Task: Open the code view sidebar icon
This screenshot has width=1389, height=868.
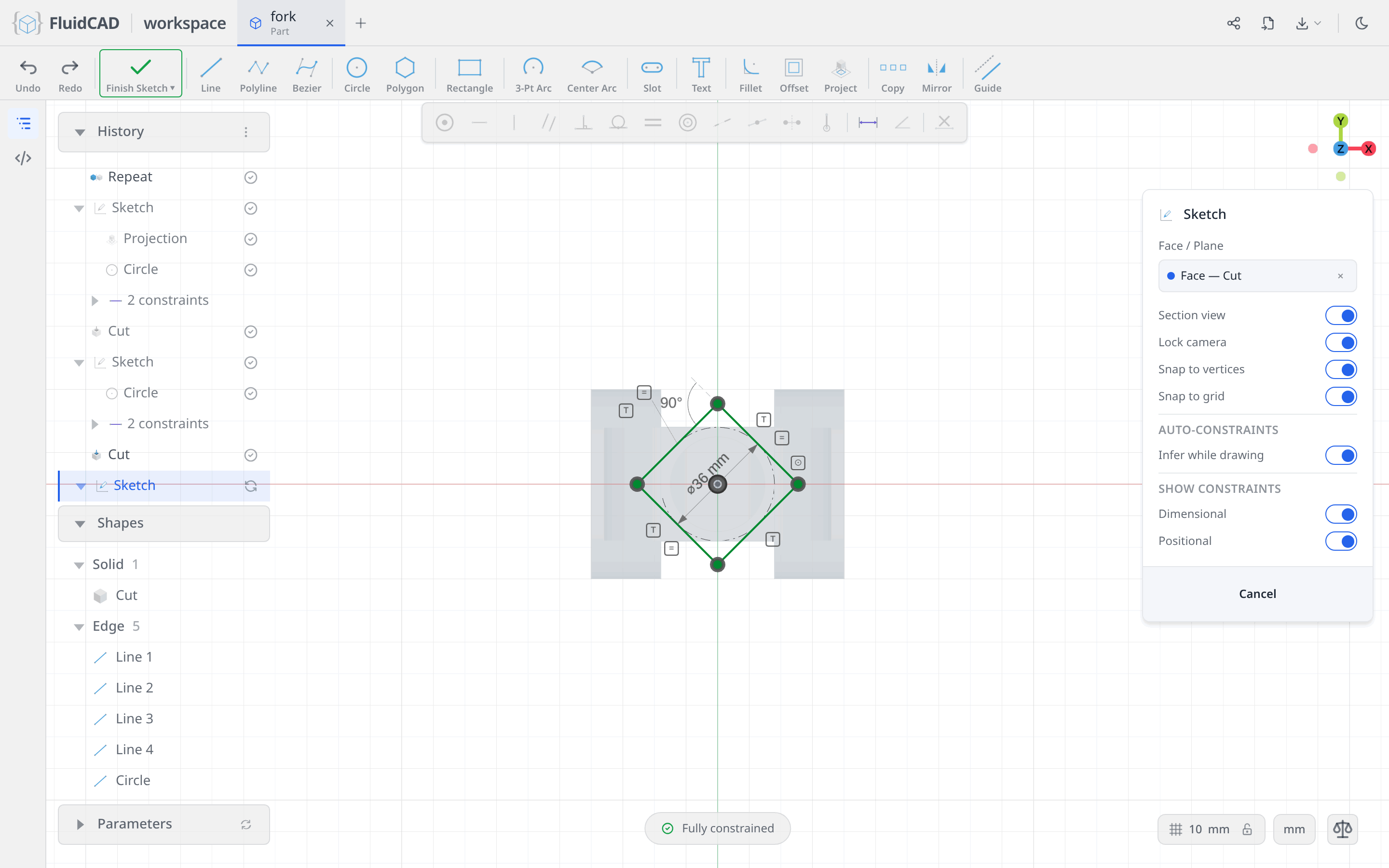Action: (x=23, y=158)
